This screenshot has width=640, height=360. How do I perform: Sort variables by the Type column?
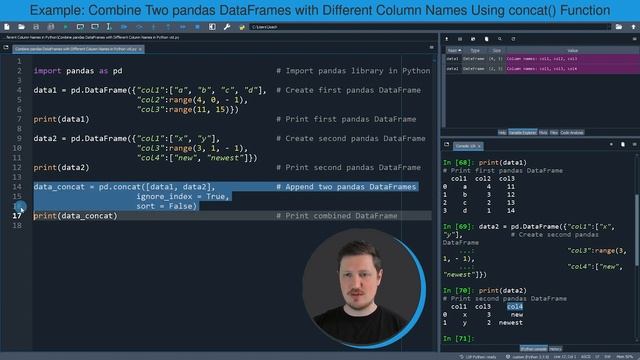click(475, 51)
